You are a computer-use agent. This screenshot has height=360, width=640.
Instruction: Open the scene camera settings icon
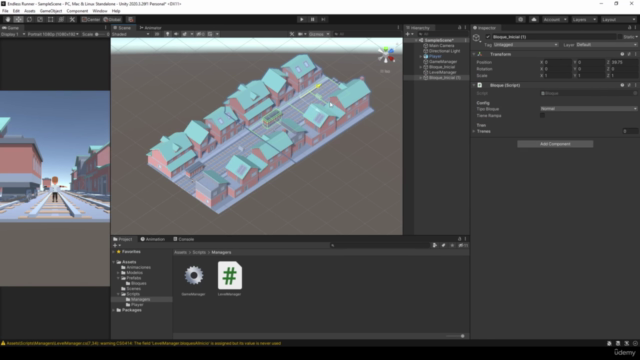click(x=302, y=34)
